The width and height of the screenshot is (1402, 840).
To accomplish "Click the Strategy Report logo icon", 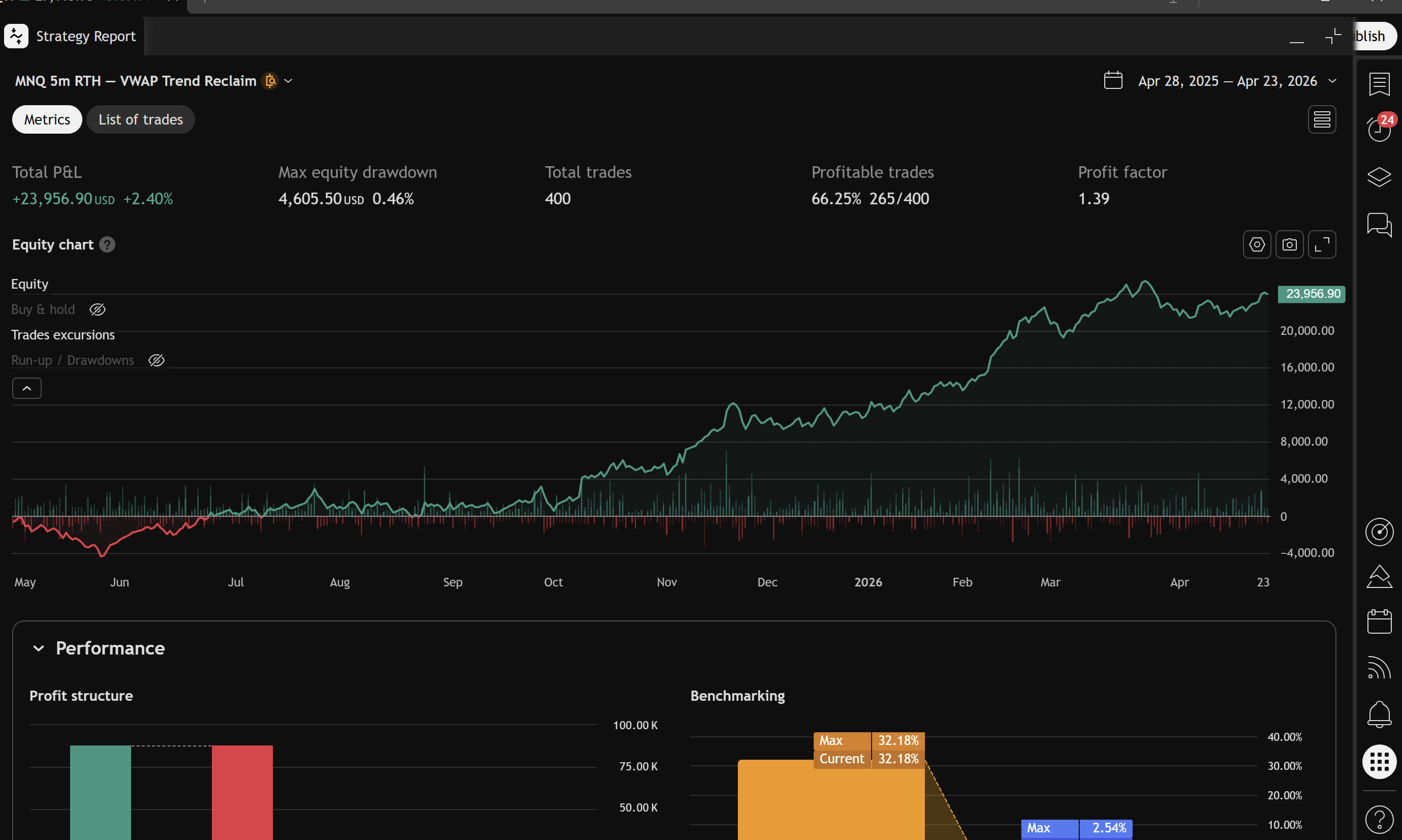I will pyautogui.click(x=16, y=36).
